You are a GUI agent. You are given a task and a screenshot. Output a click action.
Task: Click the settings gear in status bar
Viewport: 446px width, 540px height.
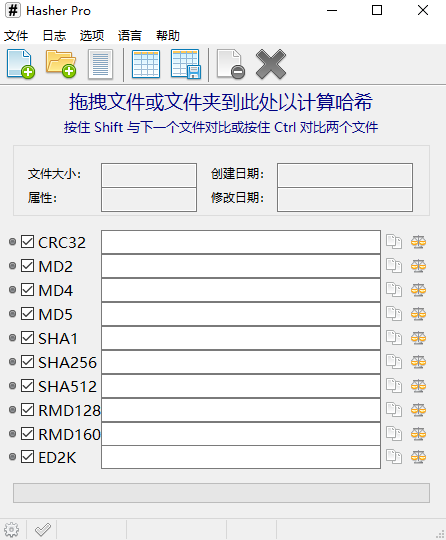coord(11,529)
